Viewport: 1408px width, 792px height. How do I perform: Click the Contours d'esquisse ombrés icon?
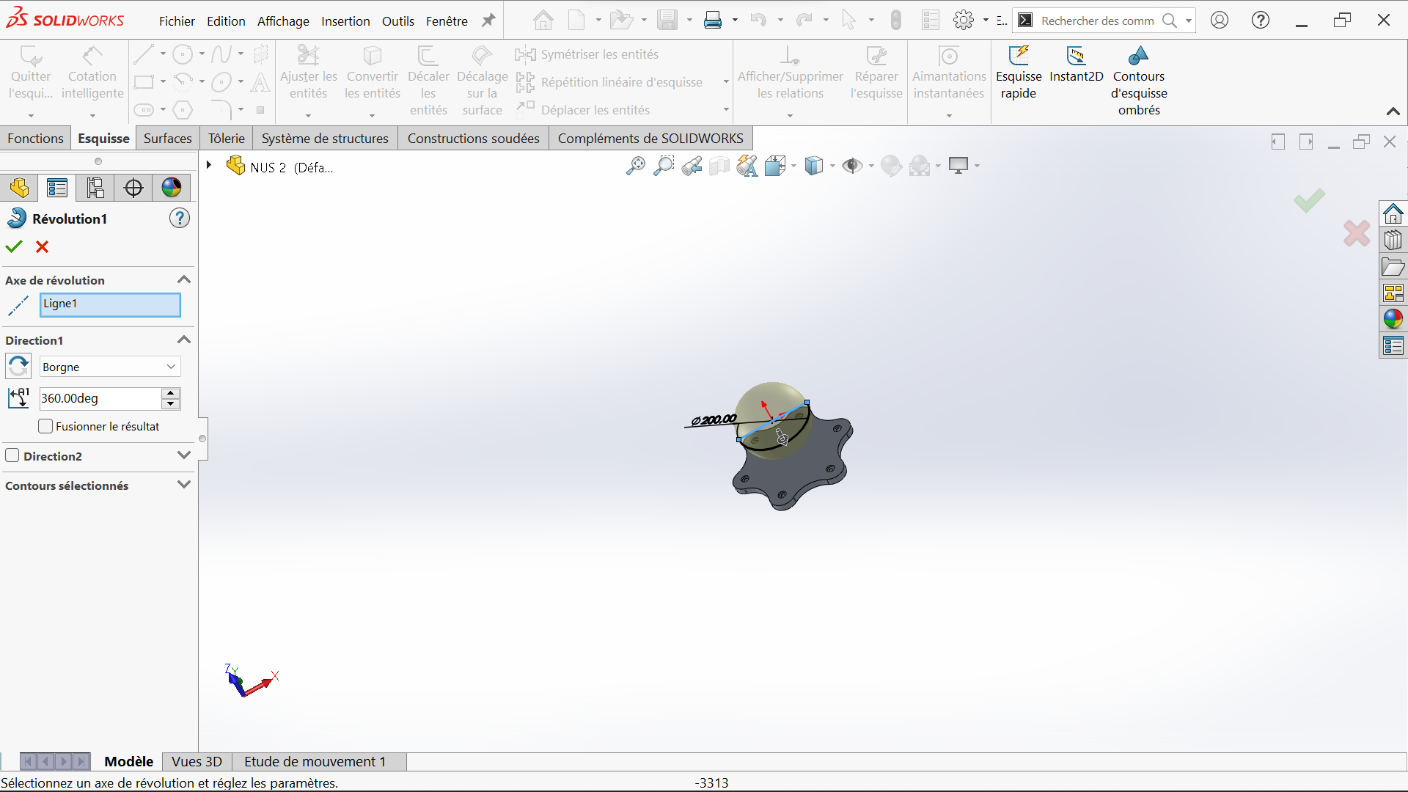pyautogui.click(x=1138, y=56)
